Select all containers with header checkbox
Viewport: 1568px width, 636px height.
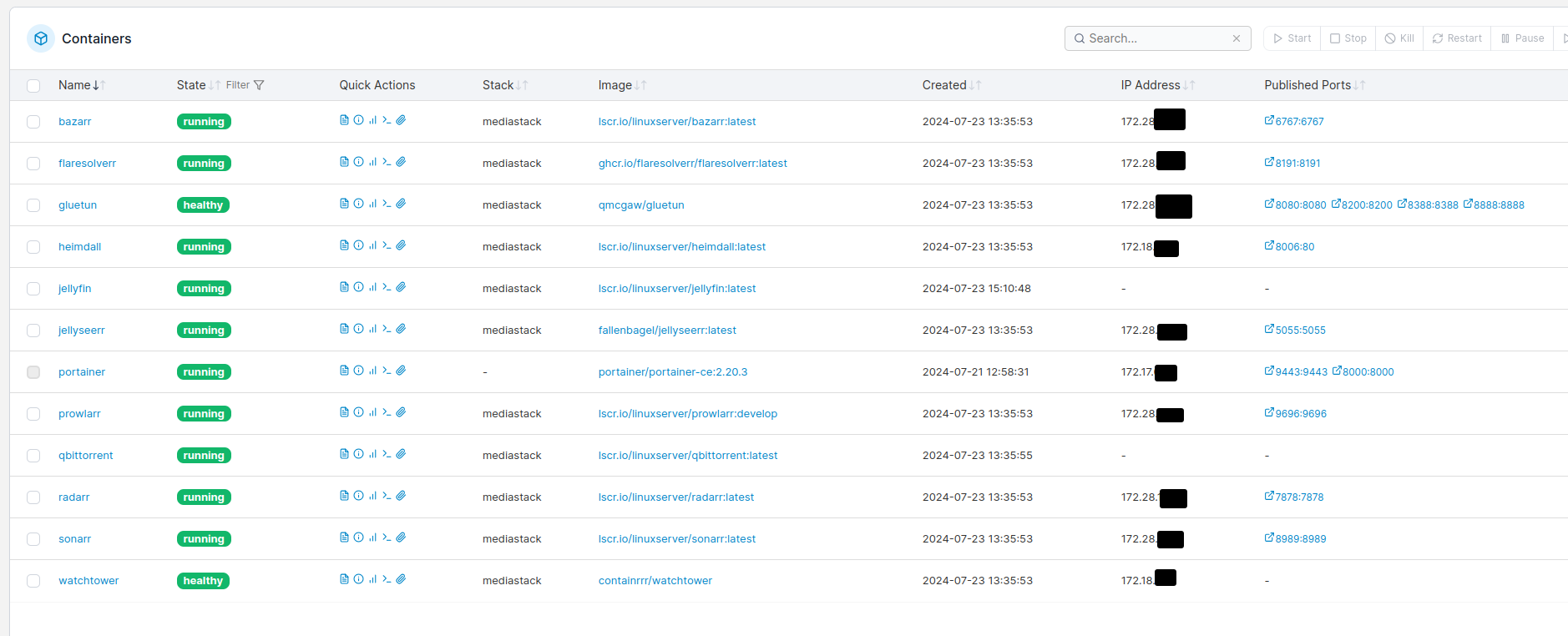click(33, 85)
